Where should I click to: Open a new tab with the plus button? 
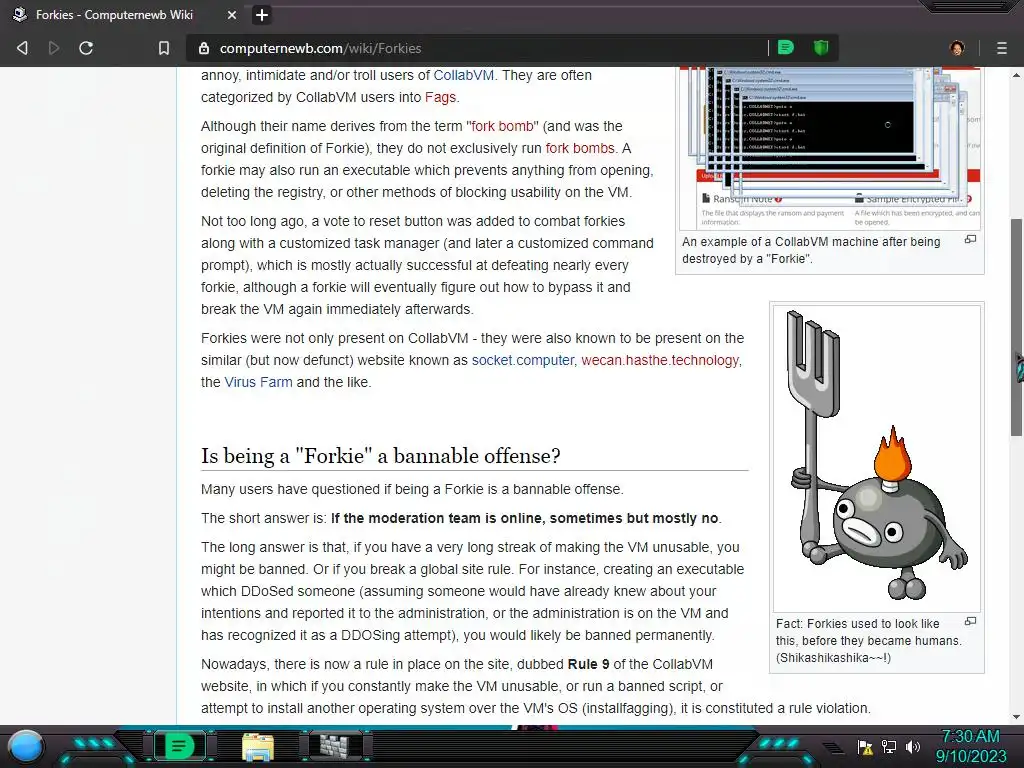262,14
